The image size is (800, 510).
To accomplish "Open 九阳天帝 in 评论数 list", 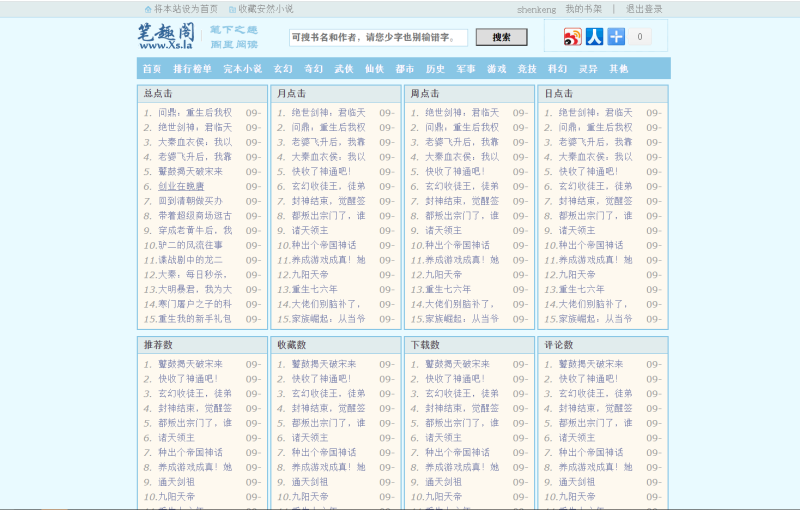I will tap(577, 497).
